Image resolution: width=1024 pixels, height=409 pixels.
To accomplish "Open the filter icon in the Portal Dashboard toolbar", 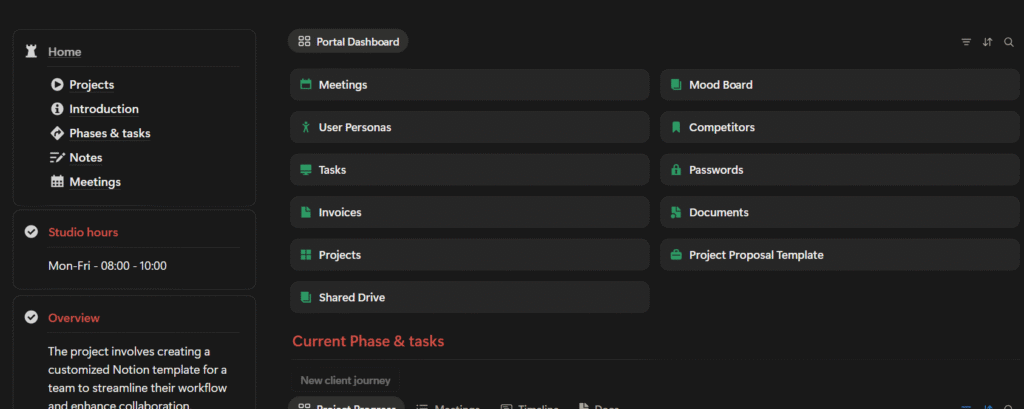I will (966, 42).
